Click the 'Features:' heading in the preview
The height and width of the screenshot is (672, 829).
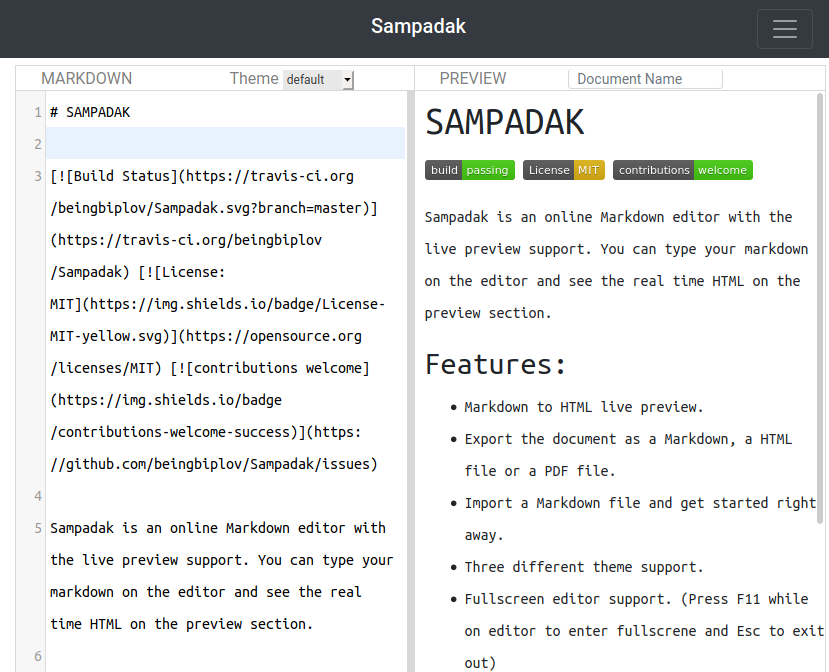(495, 364)
